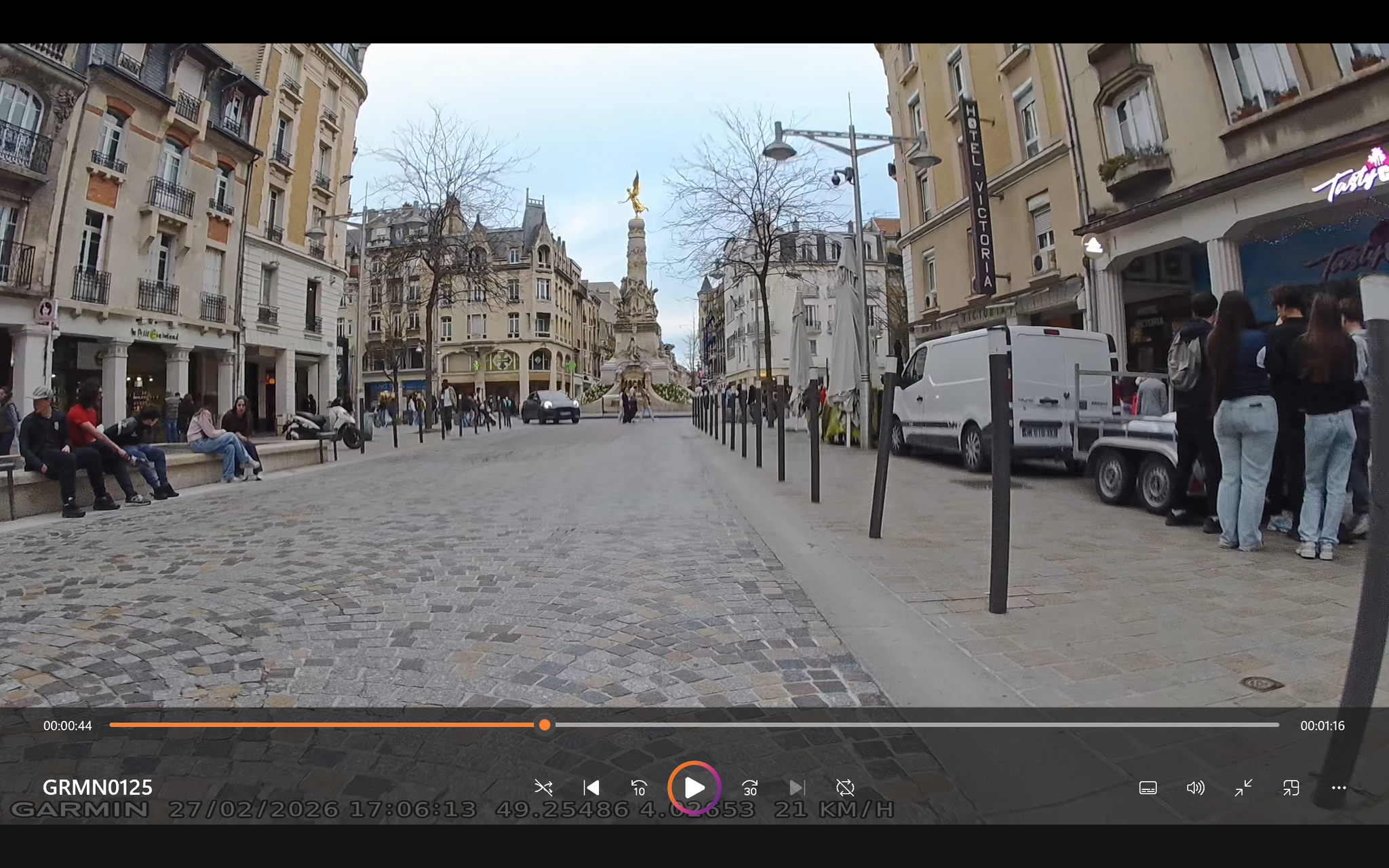Viewport: 1389px width, 868px height.
Task: Skip forward 30 seconds
Action: click(749, 787)
